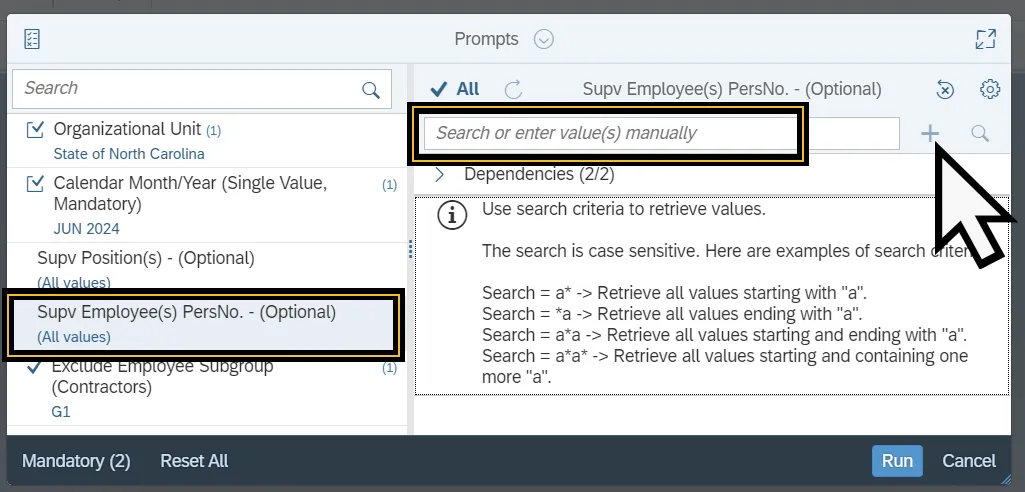The image size is (1025, 492).
Task: Toggle Calendar Month/Year checkbox
Action: point(36,184)
